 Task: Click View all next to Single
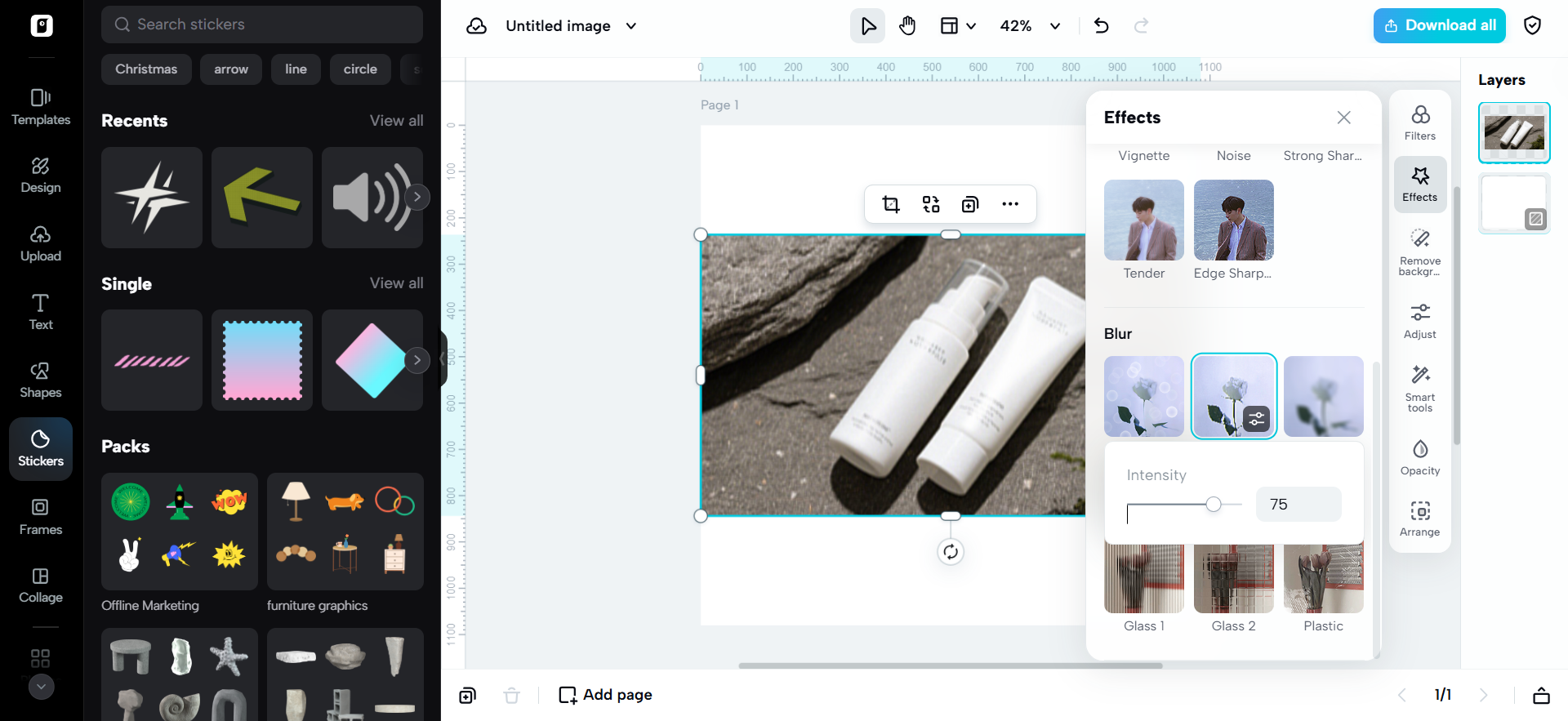click(397, 283)
